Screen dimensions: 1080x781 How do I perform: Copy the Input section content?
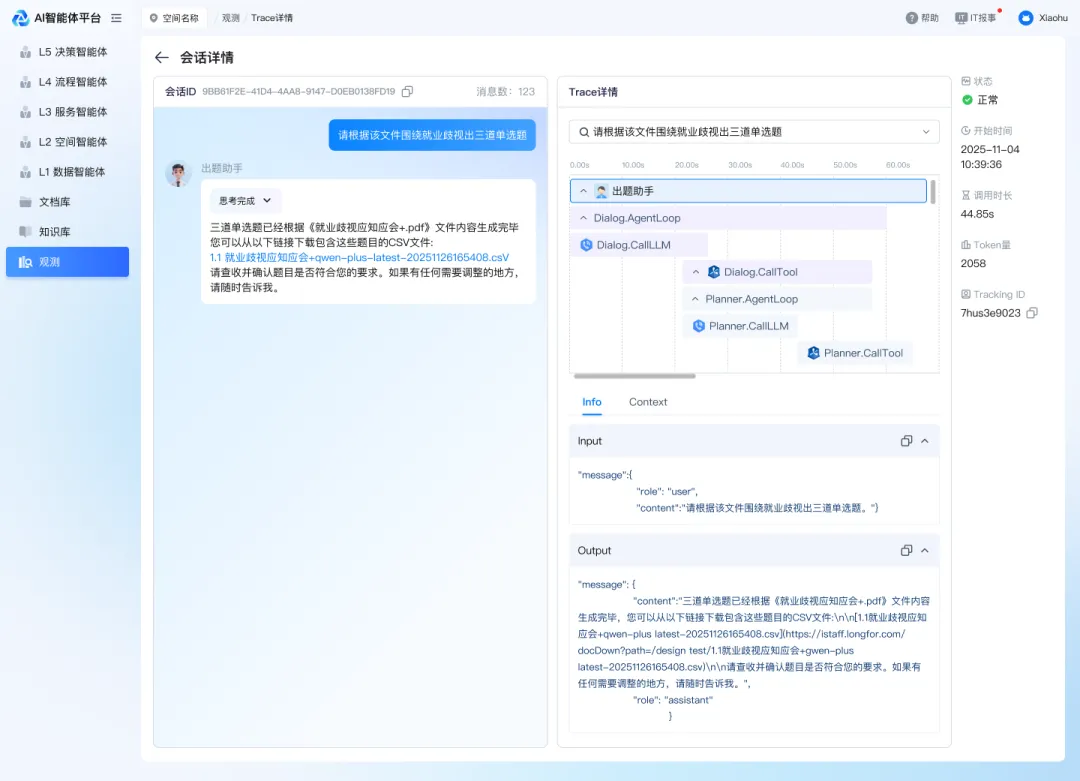pyautogui.click(x=906, y=441)
